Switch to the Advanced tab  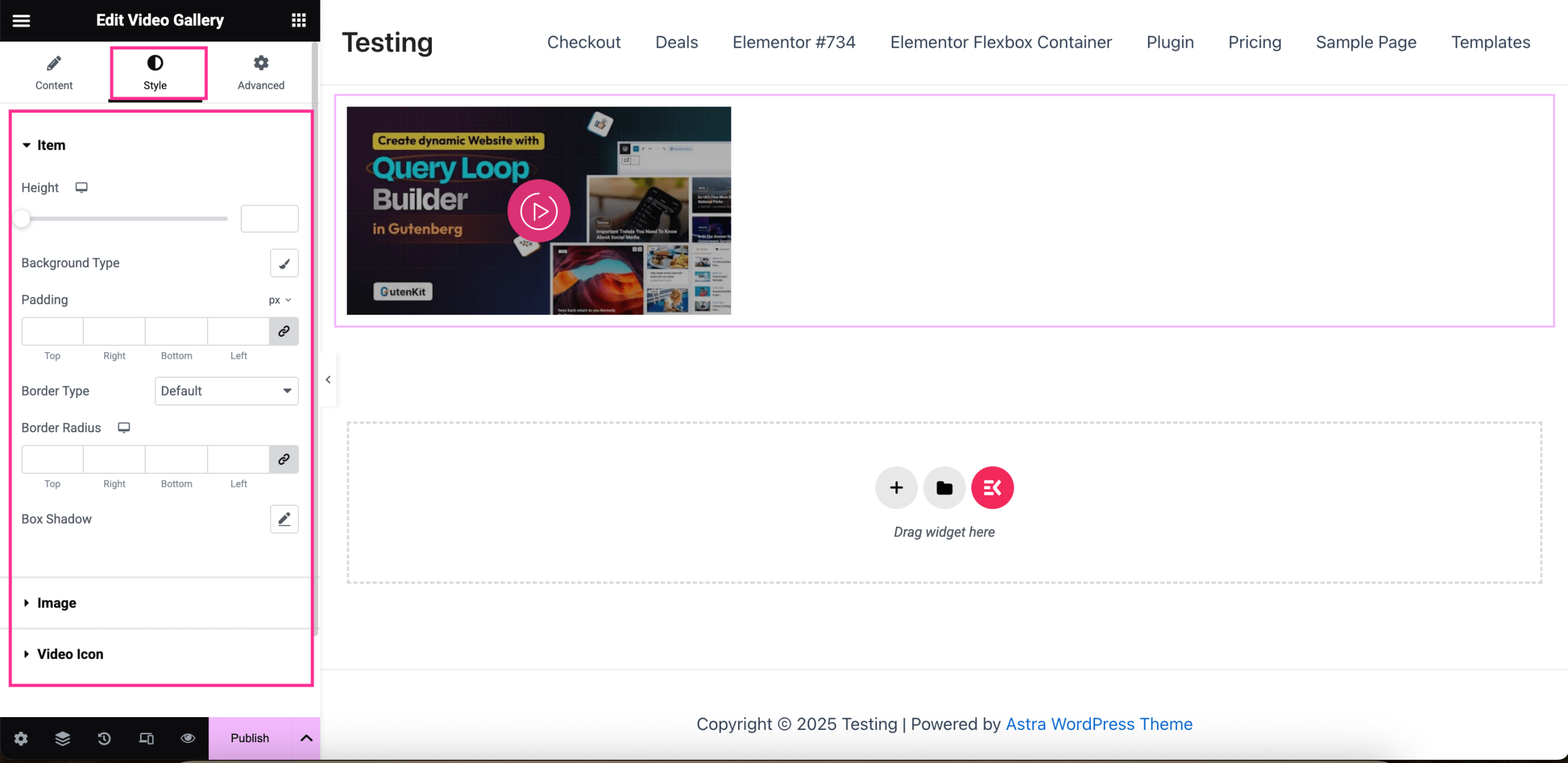pos(261,72)
